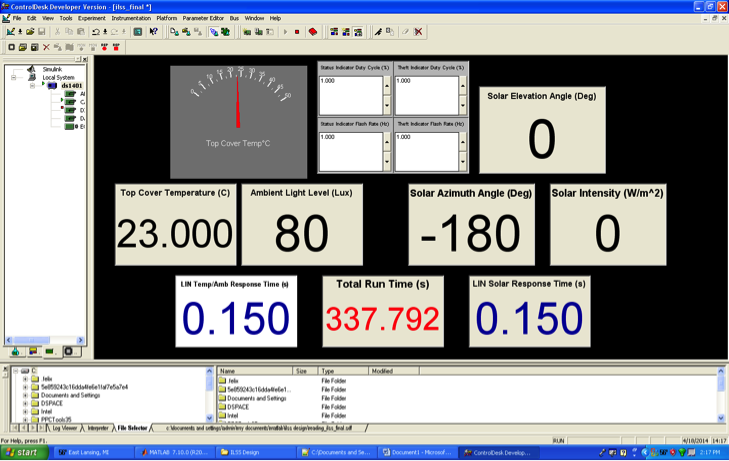This screenshot has height=461, width=729.
Task: Increase Status Indicator Flash Rate with up arrow
Action: (x=387, y=142)
